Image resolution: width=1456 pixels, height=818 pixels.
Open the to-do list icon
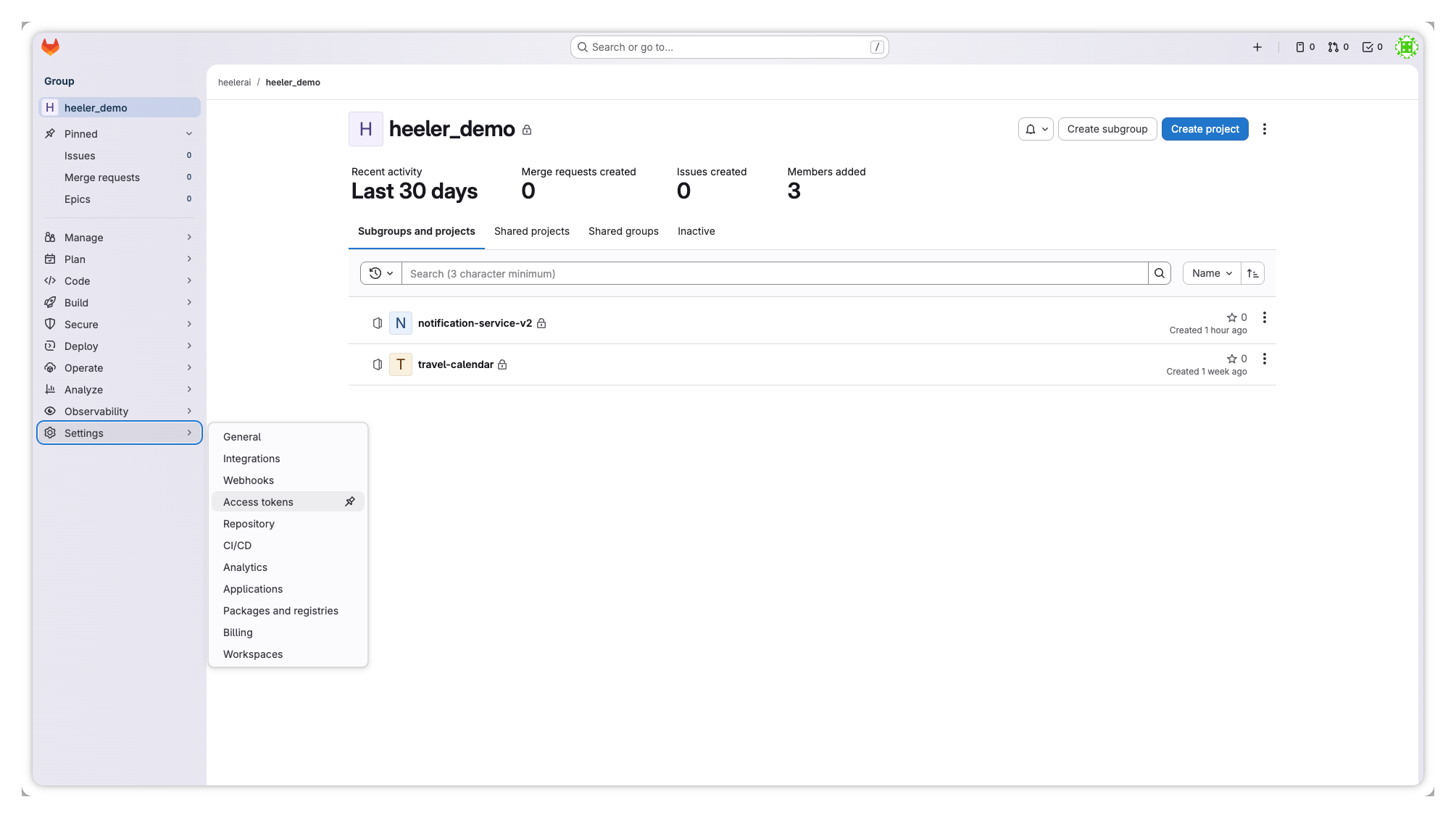coord(1373,47)
